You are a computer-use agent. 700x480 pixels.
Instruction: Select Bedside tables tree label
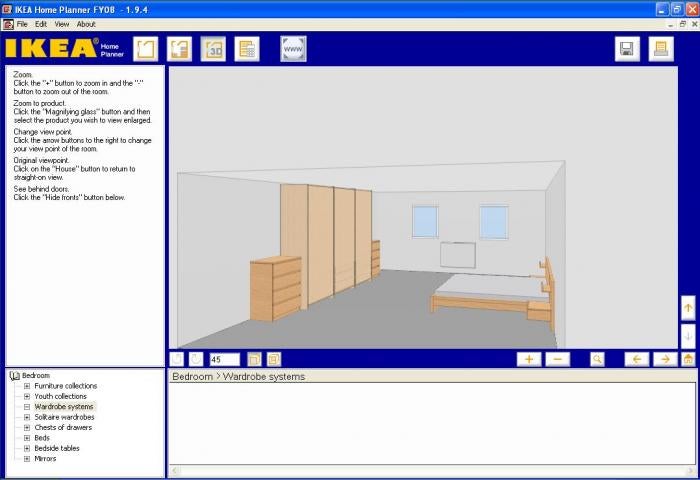(57, 448)
